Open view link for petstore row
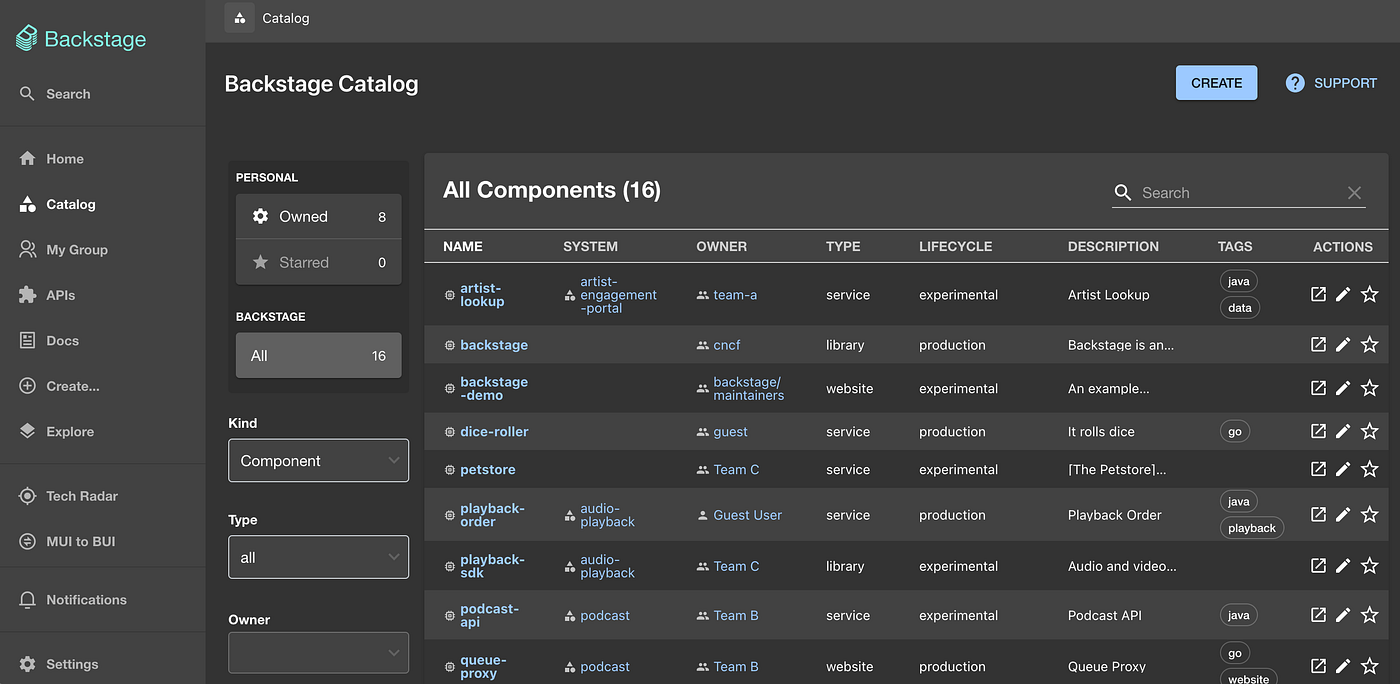Screen dimensions: 1400x684 (x=1318, y=469)
